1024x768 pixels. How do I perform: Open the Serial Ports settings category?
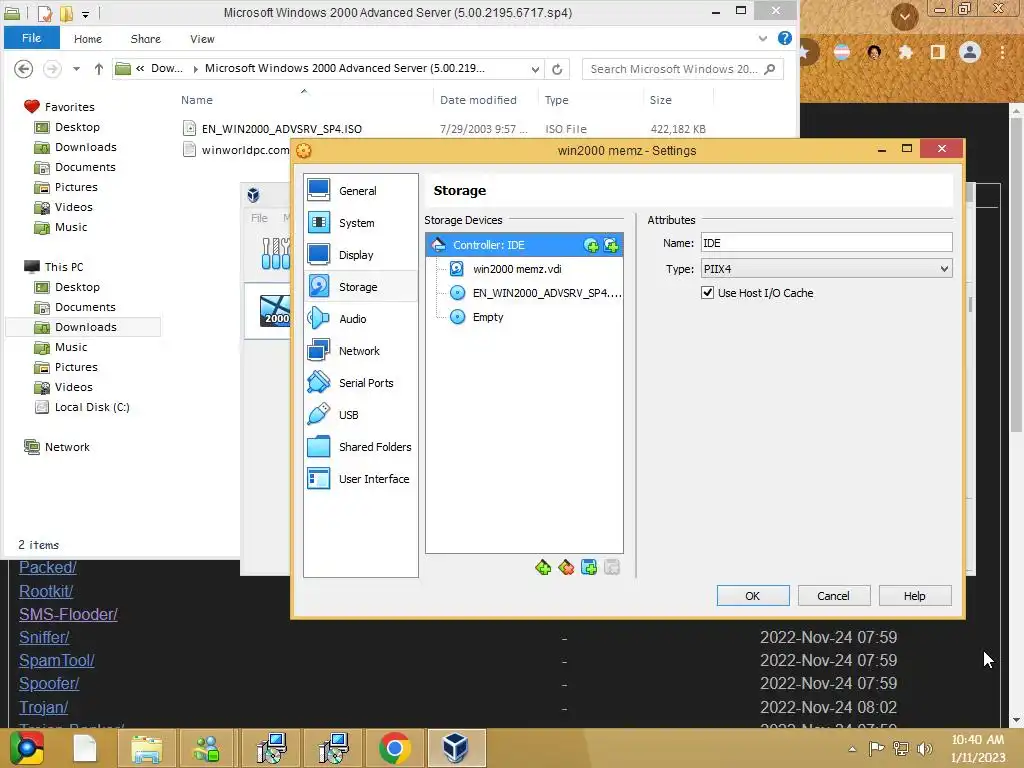coord(360,383)
